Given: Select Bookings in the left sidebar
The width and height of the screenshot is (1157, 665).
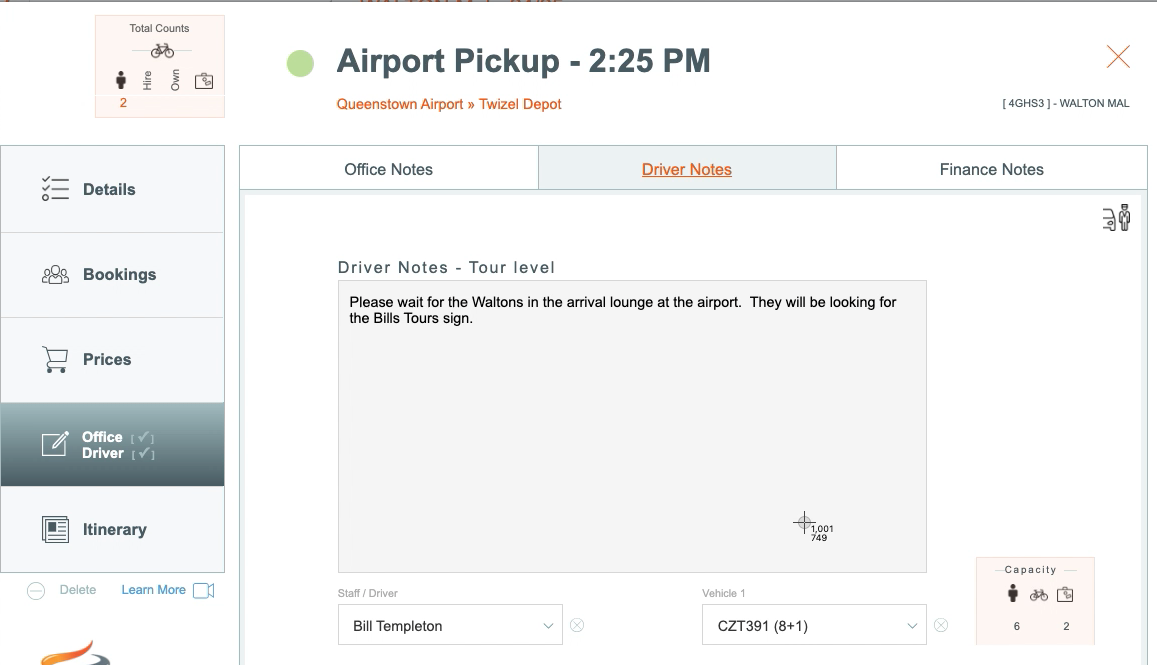Looking at the screenshot, I should (x=113, y=275).
